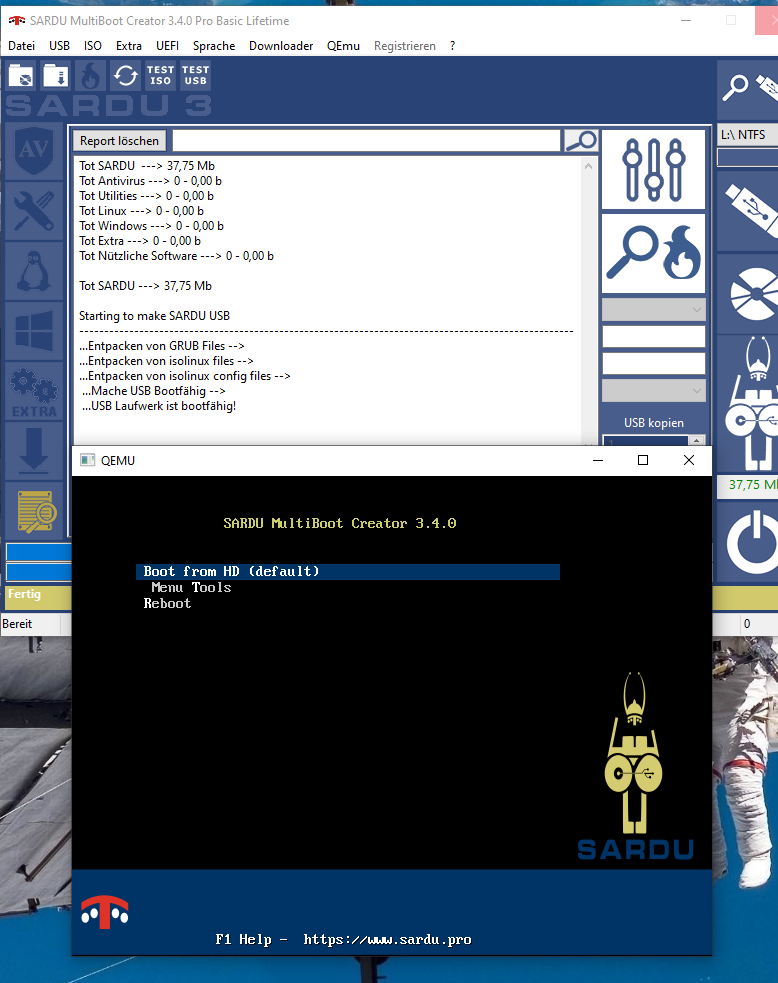Maximize the QEMU window
This screenshot has height=983, width=778.
pos(643,460)
